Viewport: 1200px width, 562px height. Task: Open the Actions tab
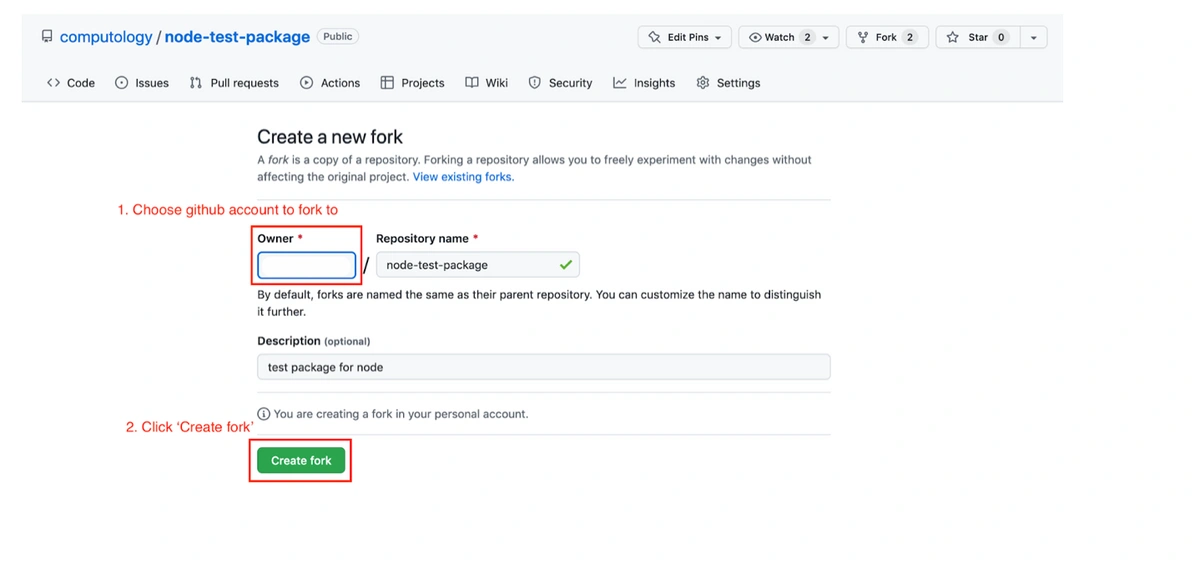(330, 83)
